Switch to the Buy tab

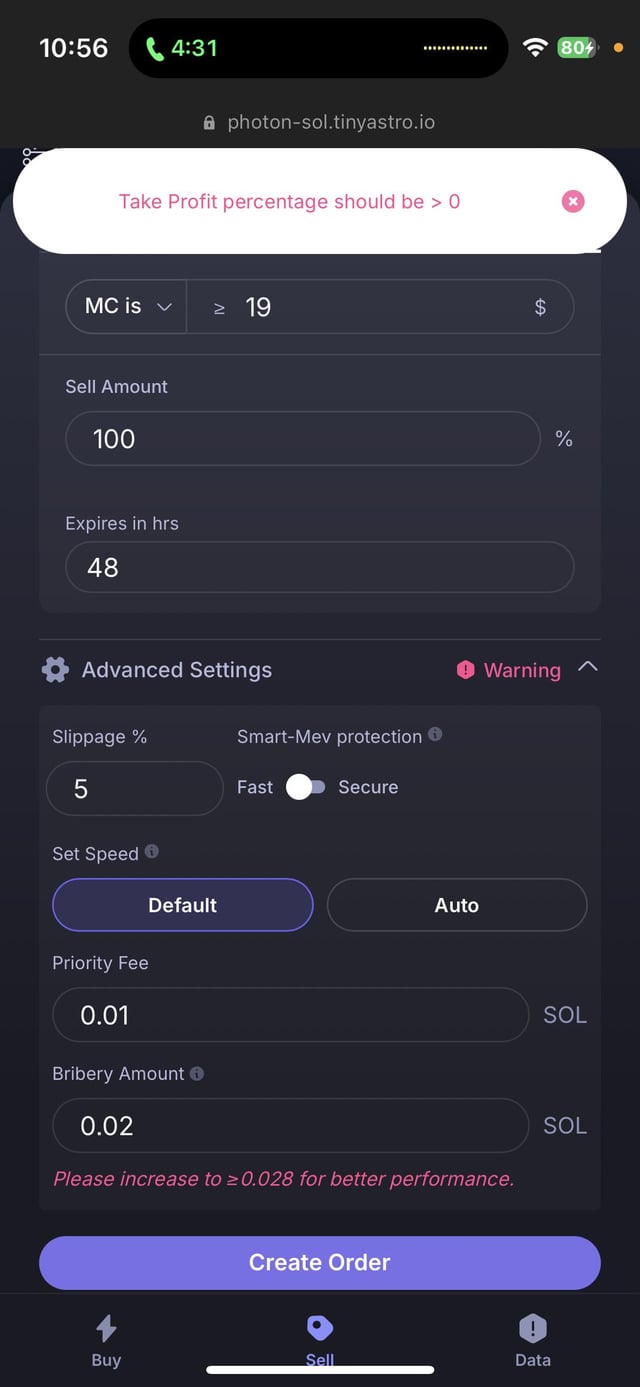[x=106, y=1340]
